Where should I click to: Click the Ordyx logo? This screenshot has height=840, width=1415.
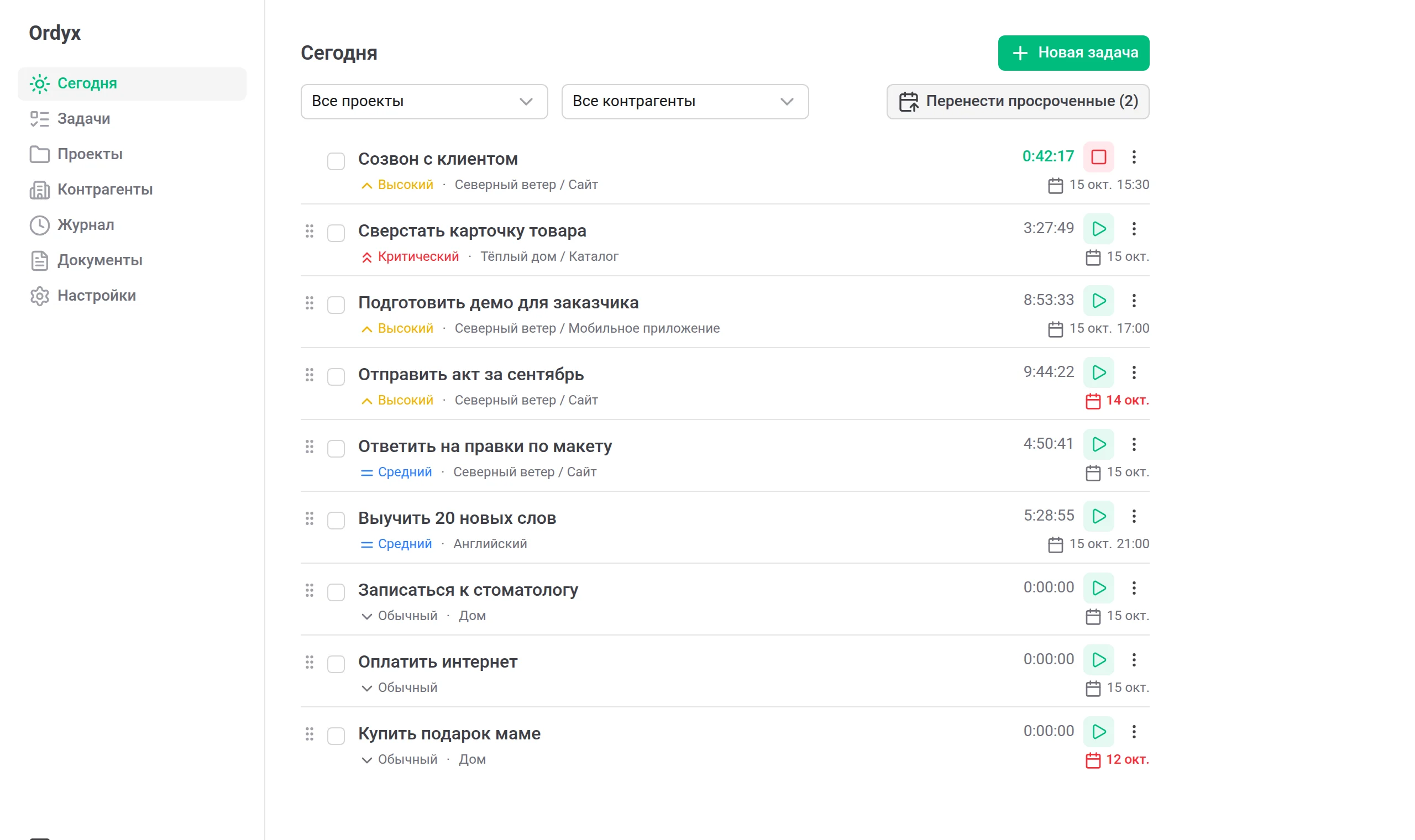(x=55, y=33)
